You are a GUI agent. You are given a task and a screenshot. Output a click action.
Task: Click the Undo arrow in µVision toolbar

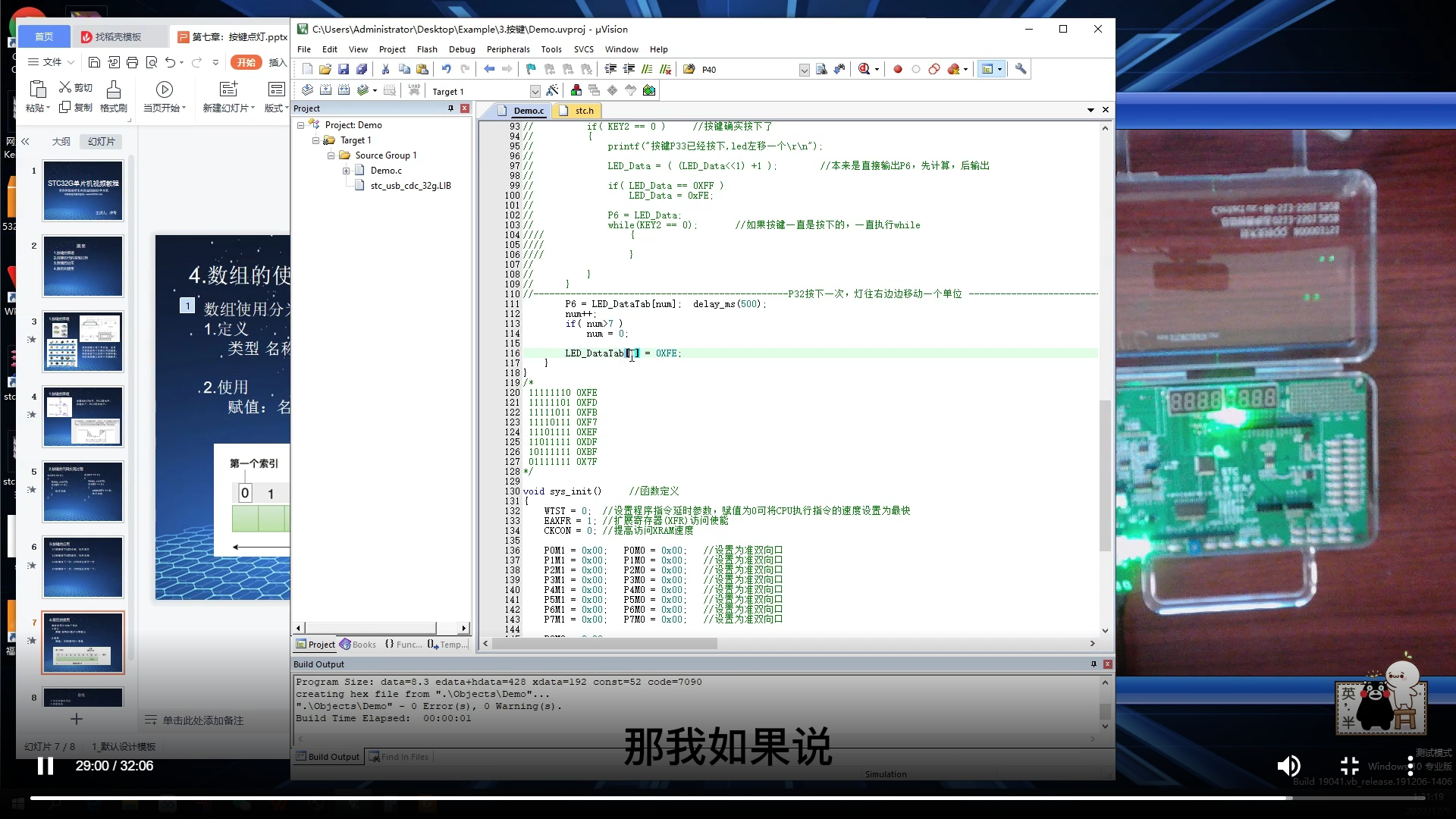point(447,69)
